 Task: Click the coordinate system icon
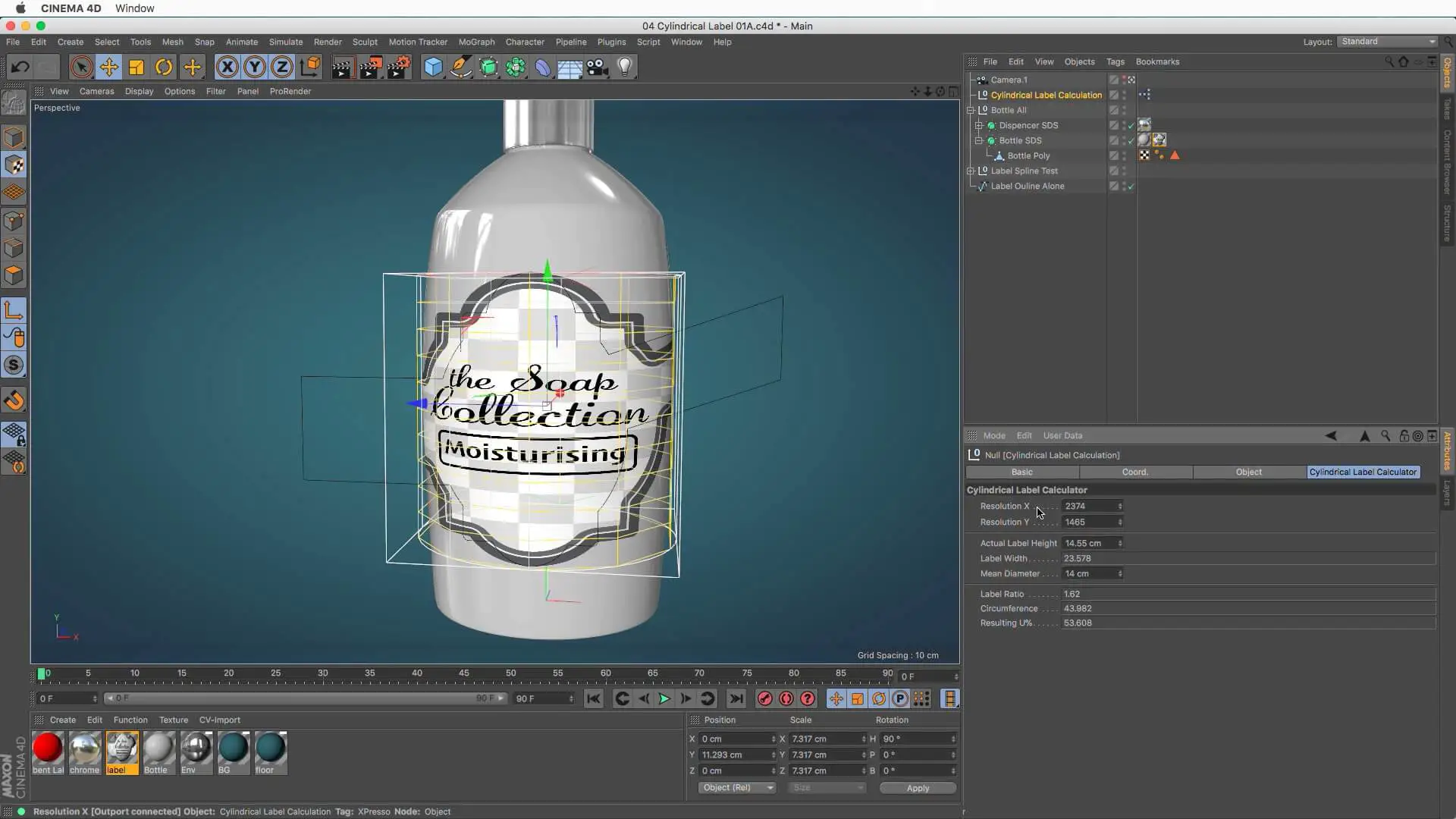(310, 67)
